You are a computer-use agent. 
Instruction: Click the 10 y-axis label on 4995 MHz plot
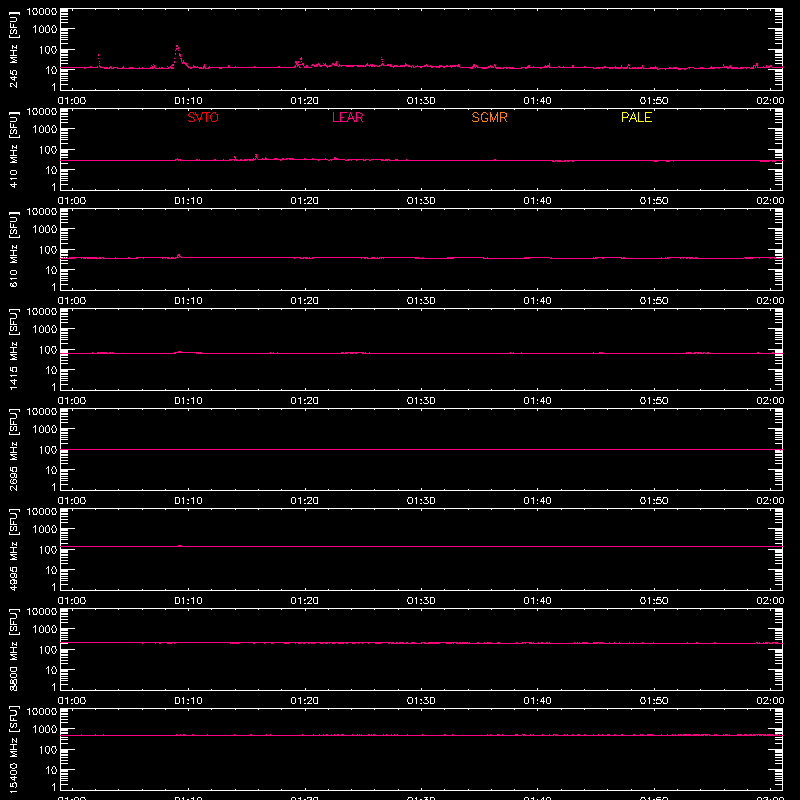(51, 570)
